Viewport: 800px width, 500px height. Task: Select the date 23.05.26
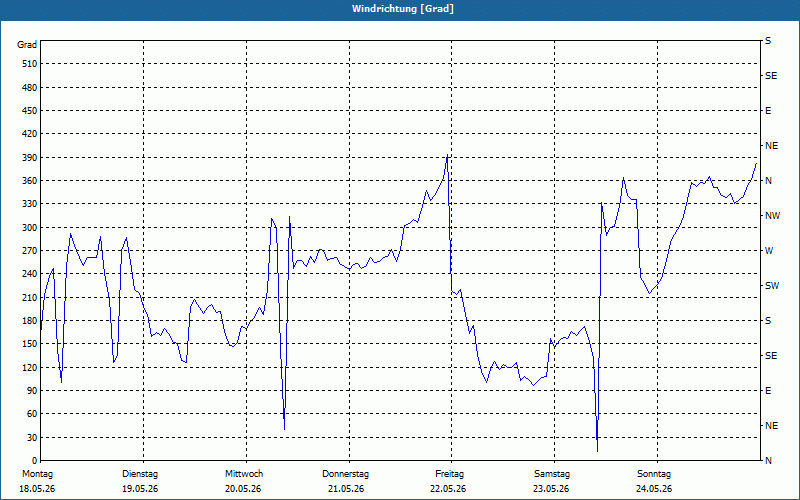click(551, 489)
